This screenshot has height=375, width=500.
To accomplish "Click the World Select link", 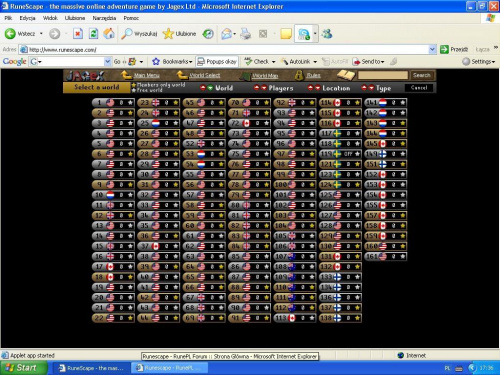I will click(205, 75).
